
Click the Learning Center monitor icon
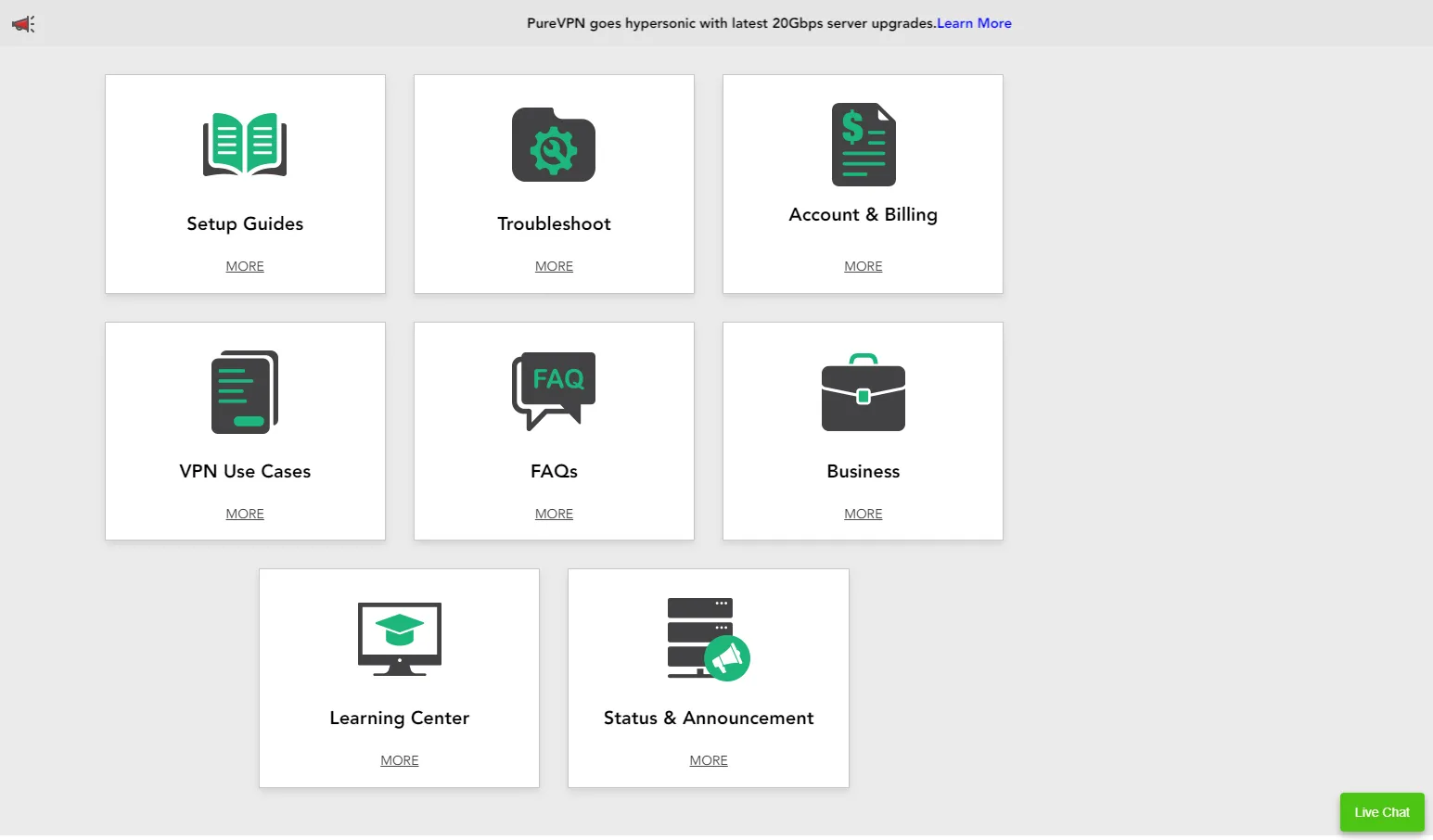[400, 639]
